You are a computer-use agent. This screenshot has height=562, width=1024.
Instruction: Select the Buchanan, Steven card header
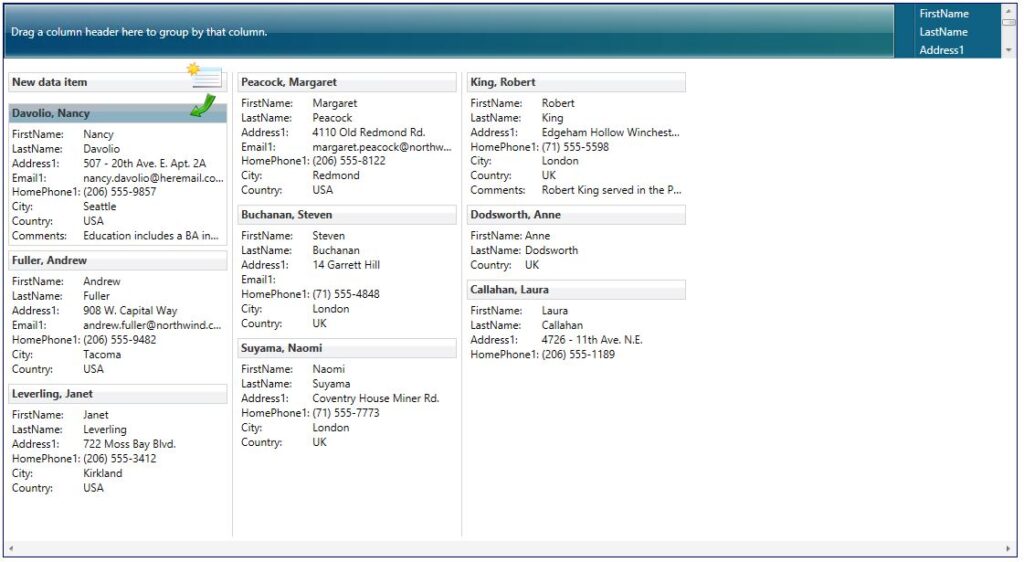[x=347, y=215]
